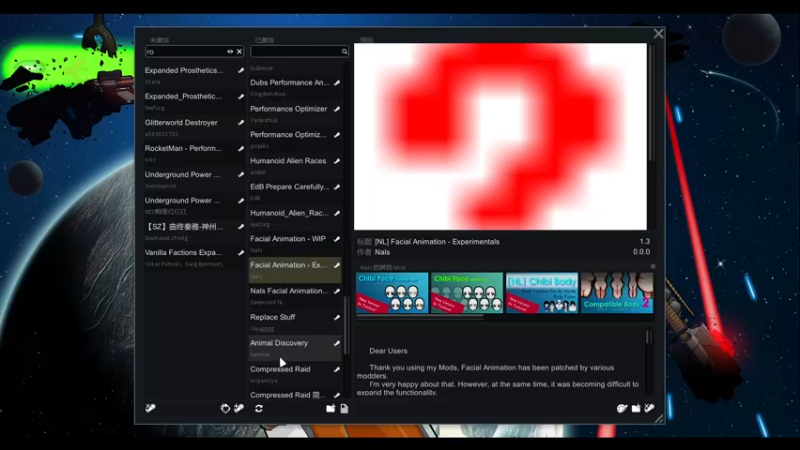This screenshot has width=800, height=450.
Task: Select Humanoid_Alien_Rac... by leafzxg
Action: click(295, 217)
